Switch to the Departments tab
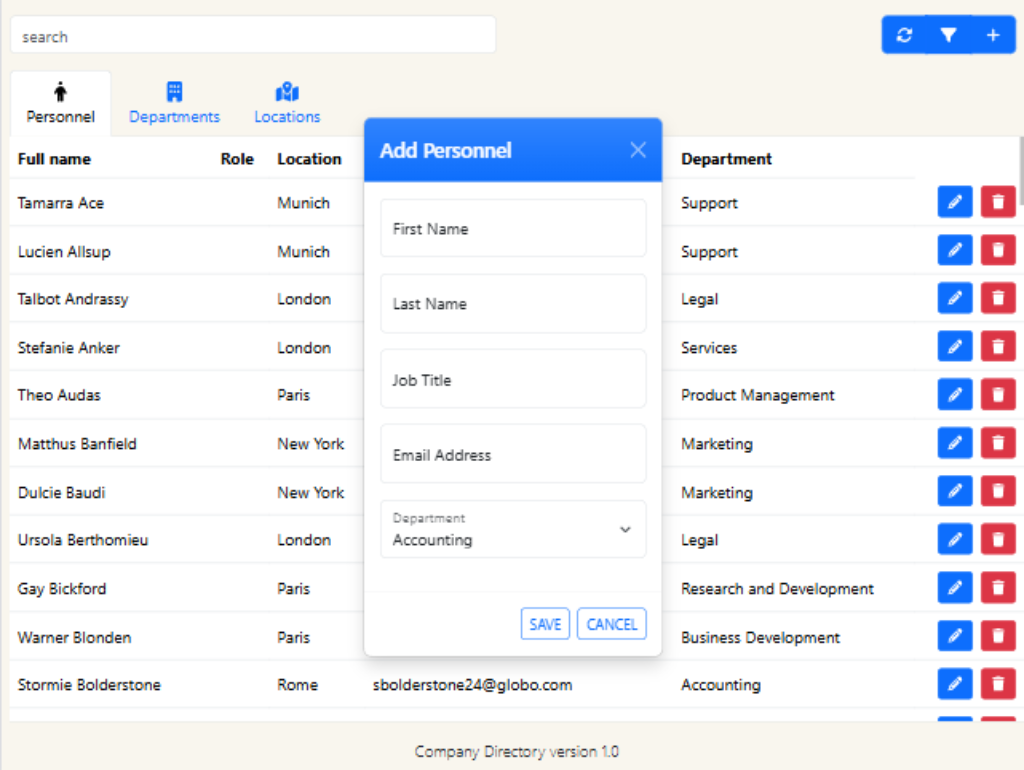Screen dimensions: 1024x770 pos(174,103)
